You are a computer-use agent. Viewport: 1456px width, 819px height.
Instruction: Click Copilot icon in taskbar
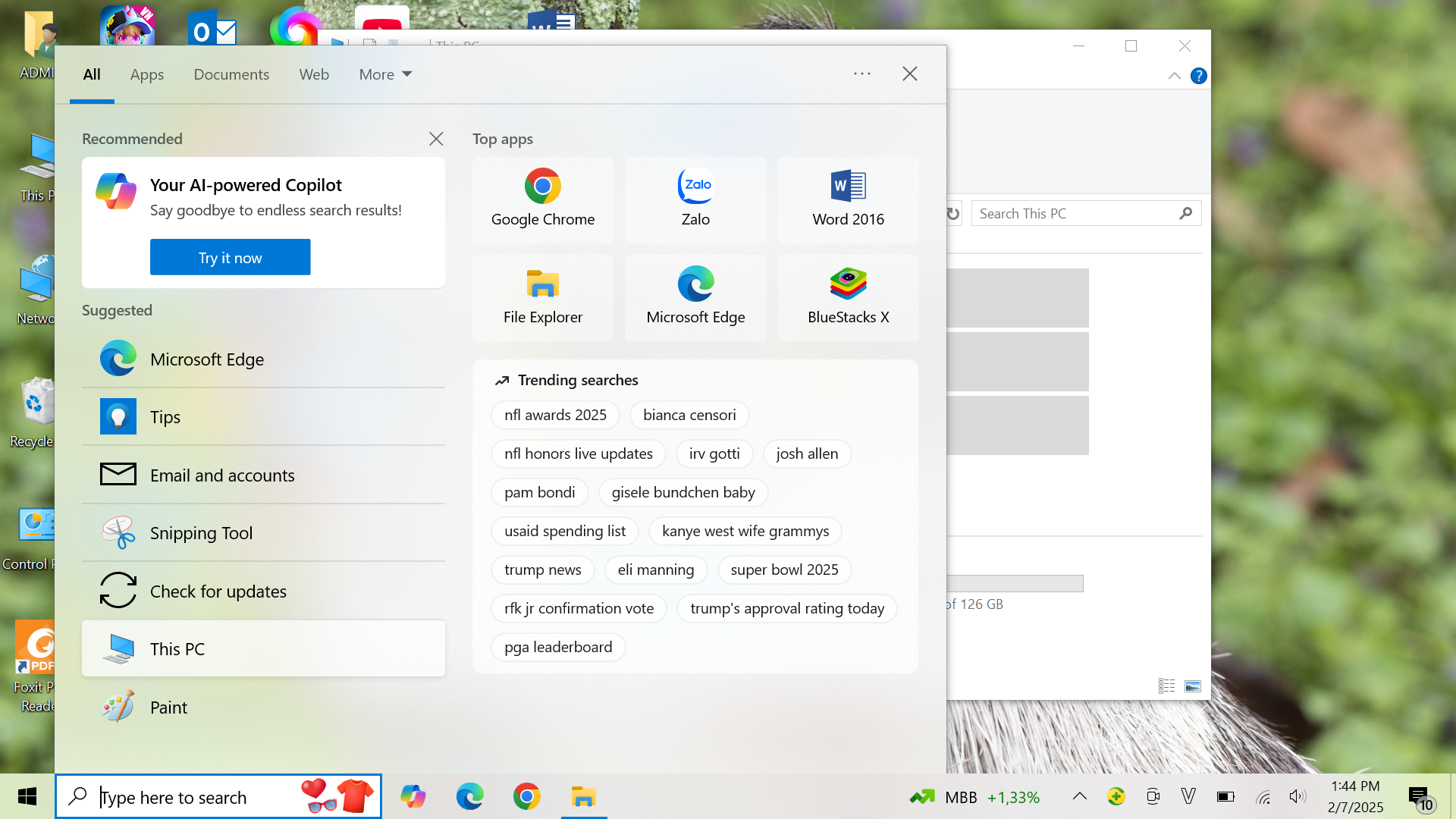click(413, 797)
